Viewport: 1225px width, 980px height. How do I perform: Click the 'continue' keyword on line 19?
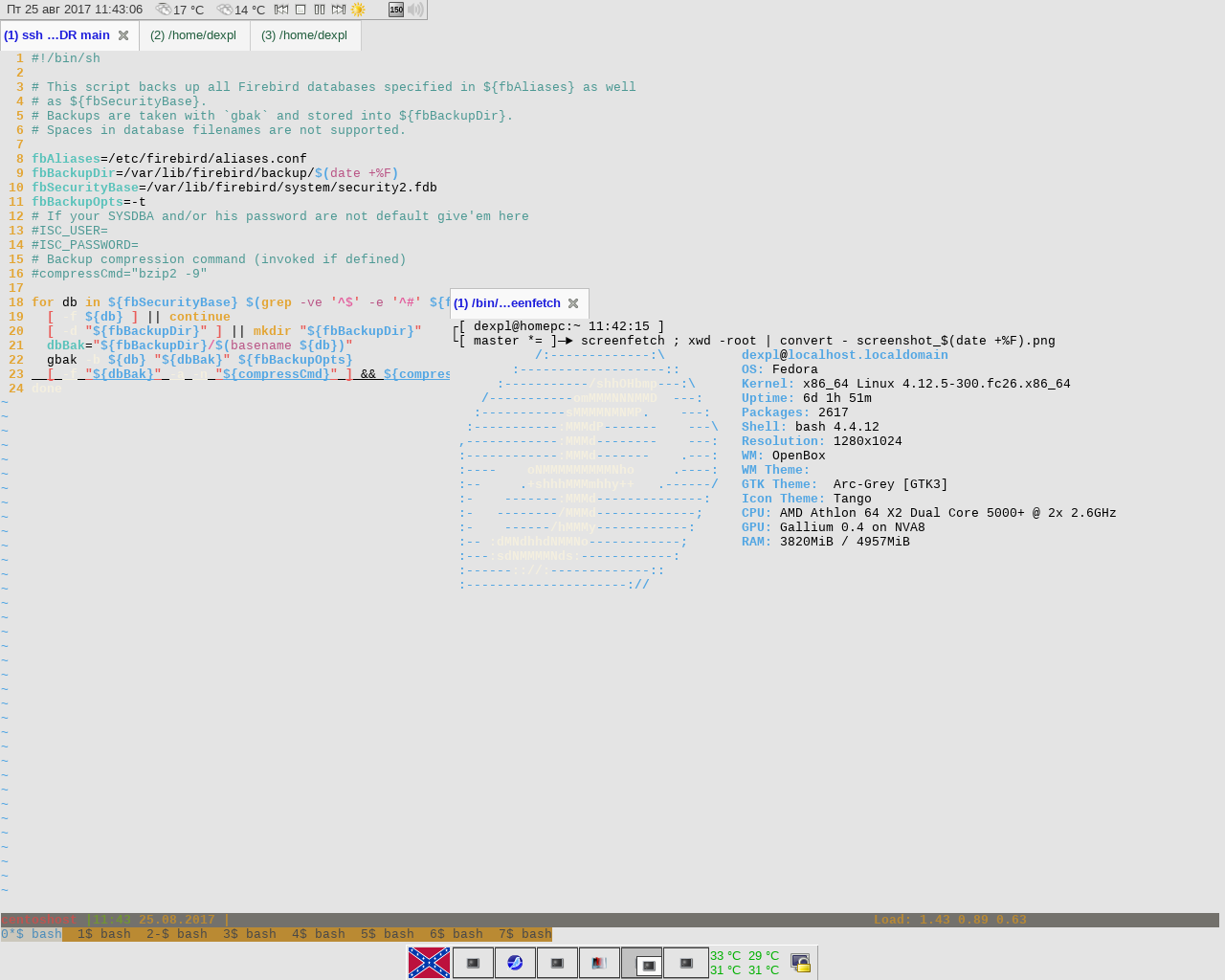[200, 317]
